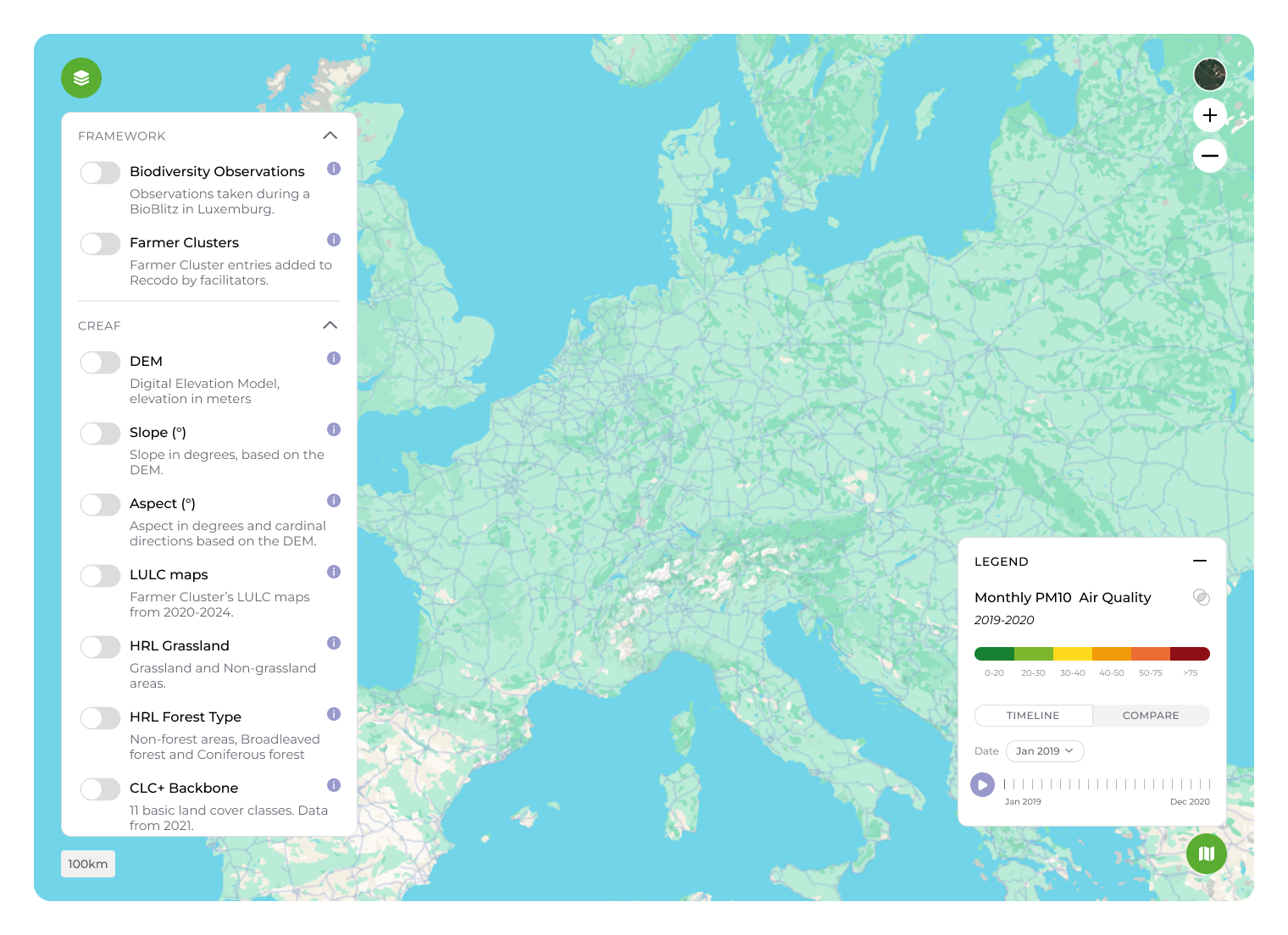Viewport: 1288px width, 935px height.
Task: Click the opacity icon beside Monthly PM10 title
Action: (1202, 597)
